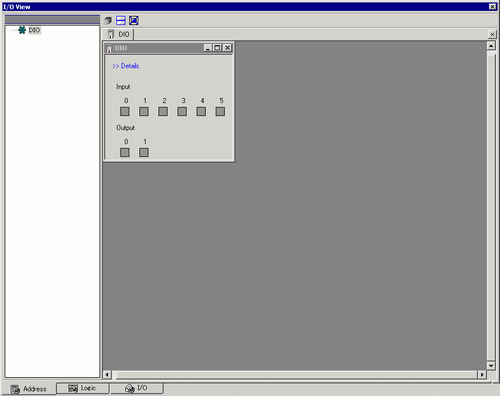The image size is (500, 396).
Task: Click the cascade windows toolbar icon
Action: pos(108,21)
